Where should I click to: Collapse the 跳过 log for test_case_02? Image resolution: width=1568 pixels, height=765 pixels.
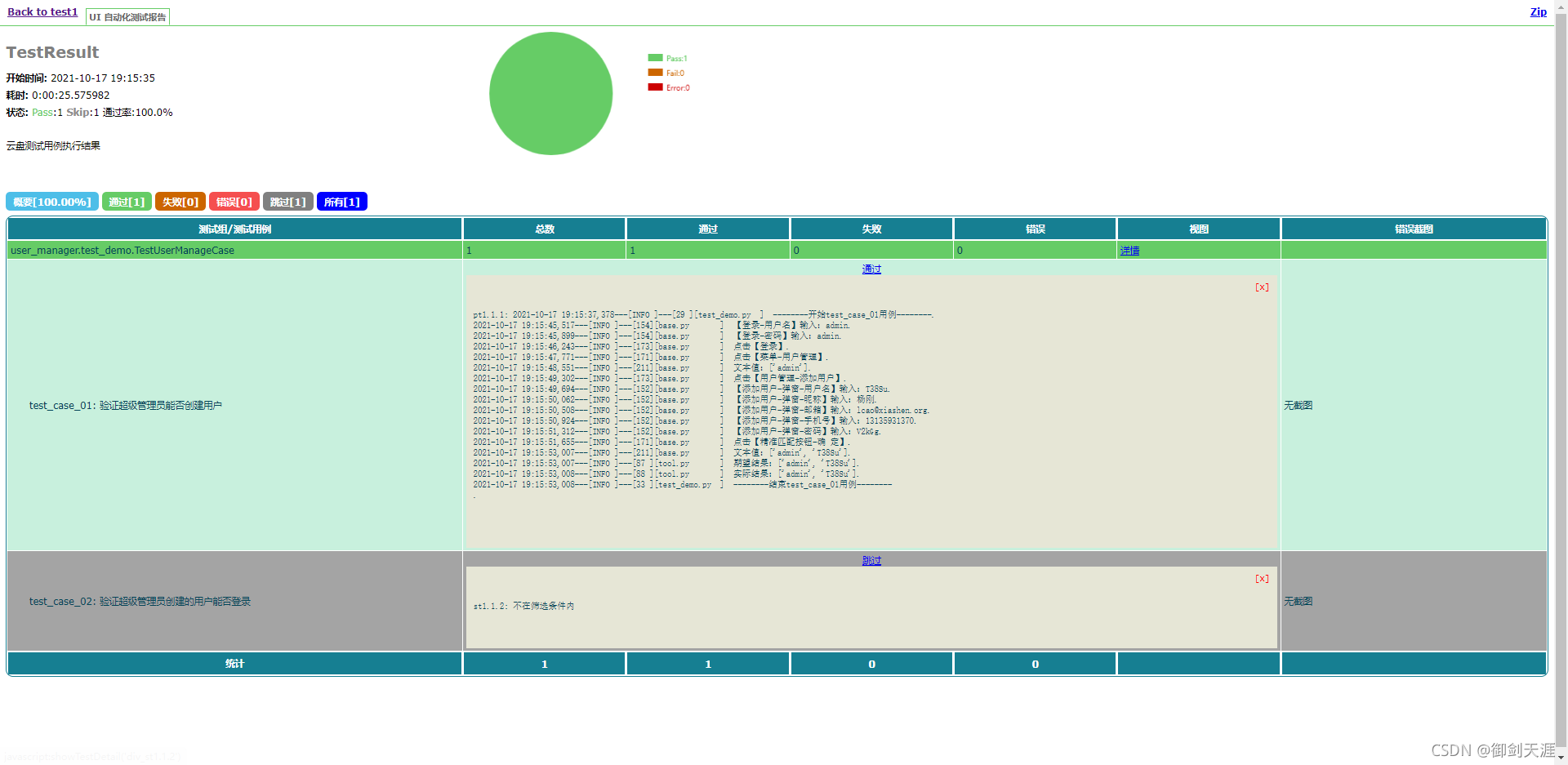(871, 561)
